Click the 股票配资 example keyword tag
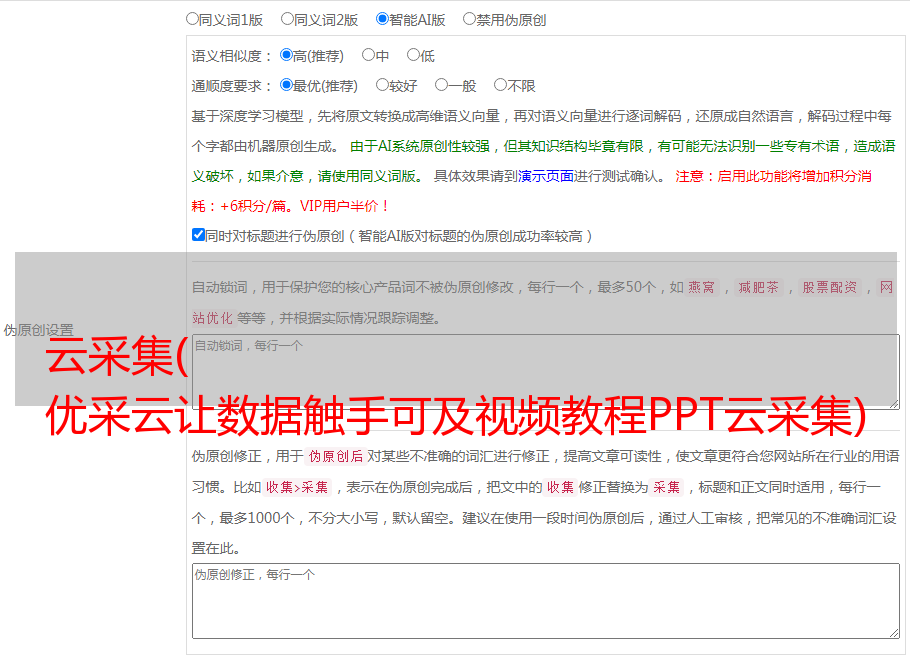Screen dimensions: 911x658 (x=830, y=287)
